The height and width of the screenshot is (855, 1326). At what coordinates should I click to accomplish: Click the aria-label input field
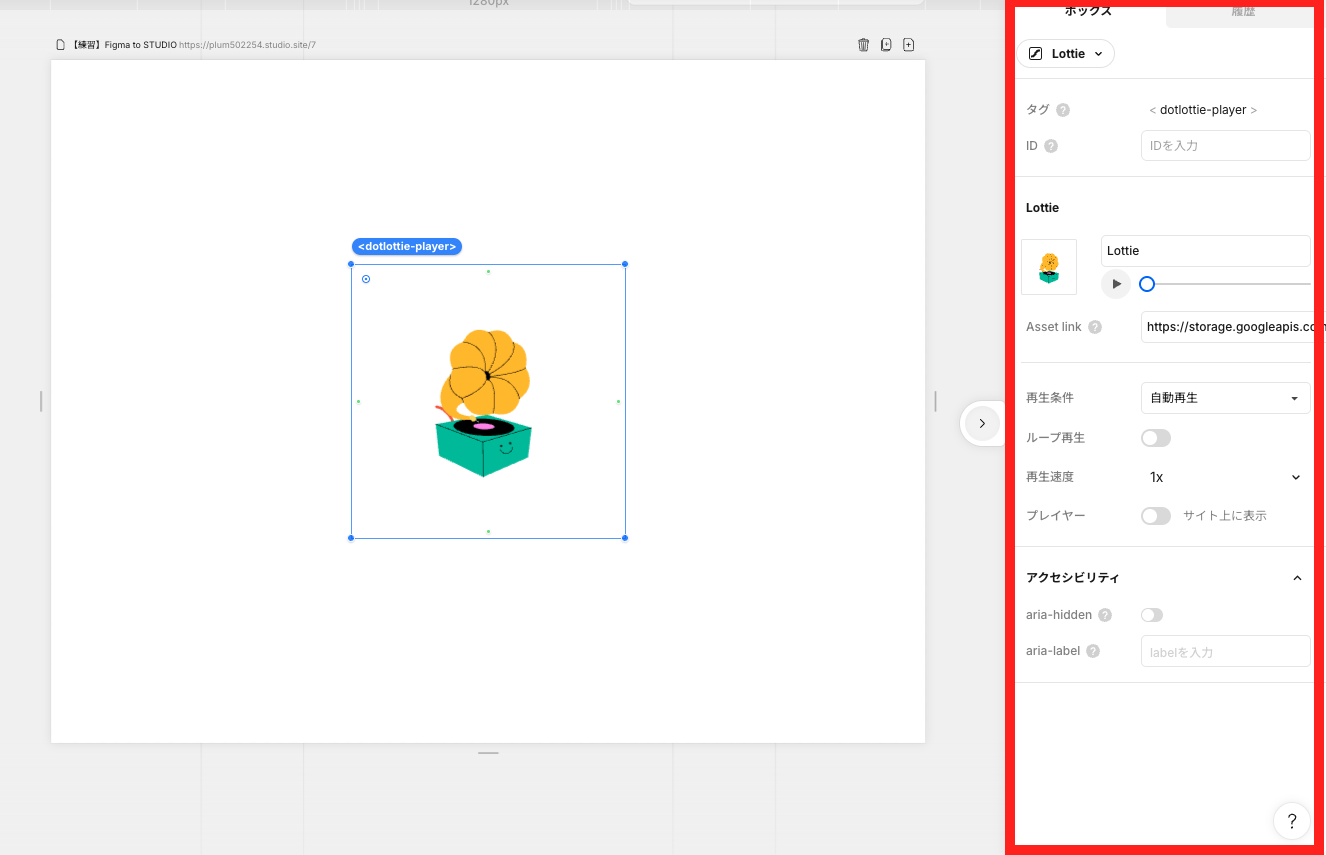1225,651
